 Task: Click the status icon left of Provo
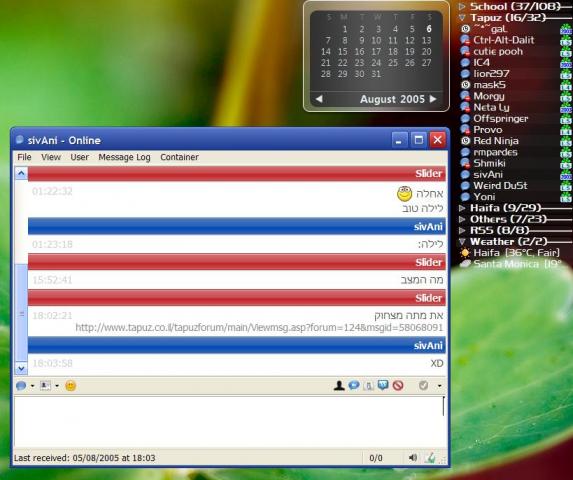465,129
